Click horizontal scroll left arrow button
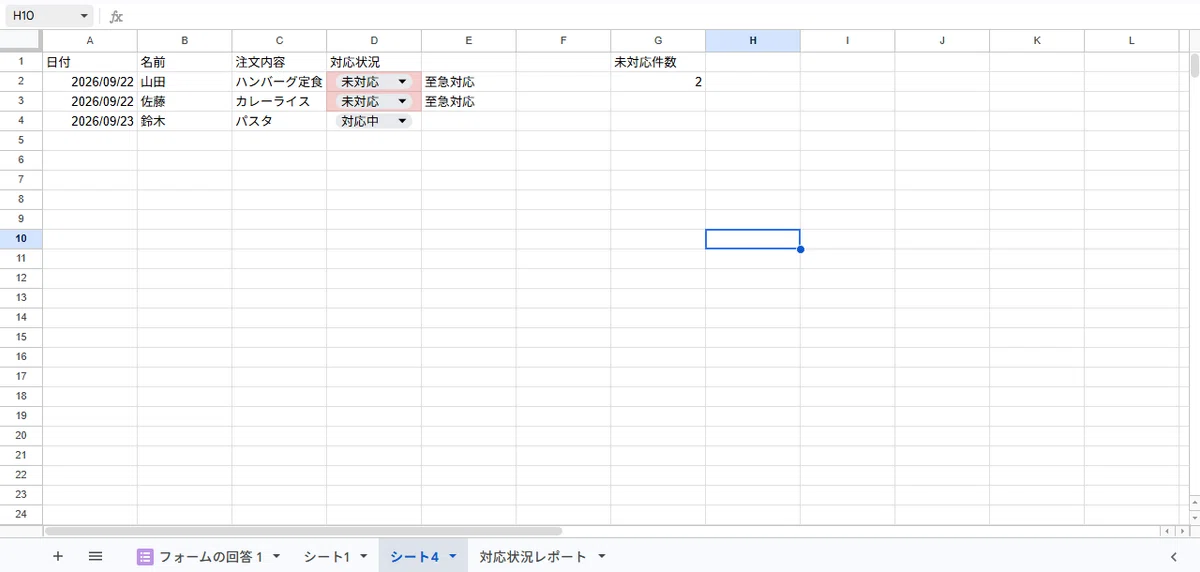Image resolution: width=1200 pixels, height=572 pixels. pos(1167,531)
